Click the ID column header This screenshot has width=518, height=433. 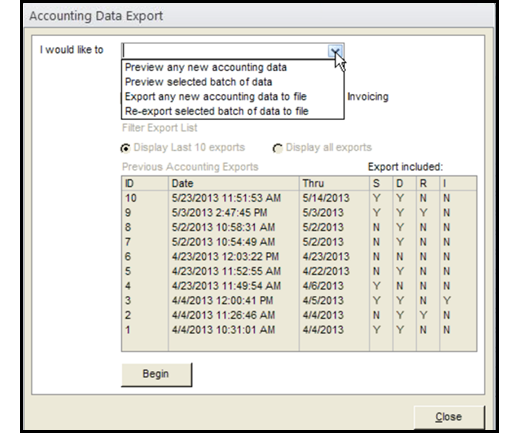pyautogui.click(x=145, y=184)
